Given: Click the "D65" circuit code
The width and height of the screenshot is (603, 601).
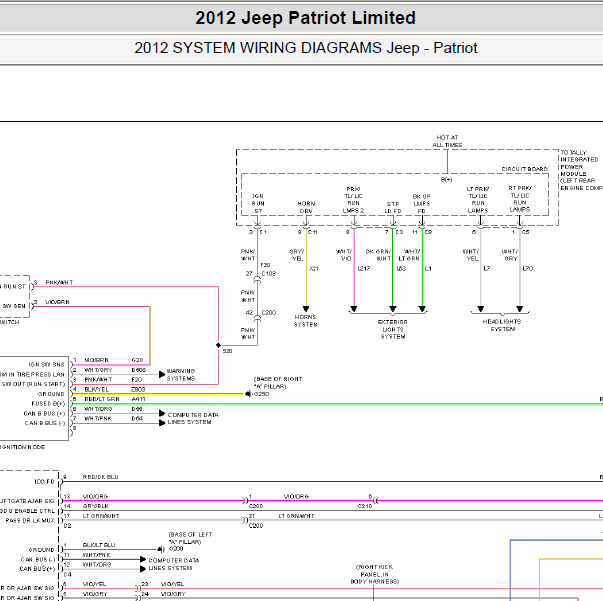Looking at the screenshot, I should pyautogui.click(x=137, y=409).
